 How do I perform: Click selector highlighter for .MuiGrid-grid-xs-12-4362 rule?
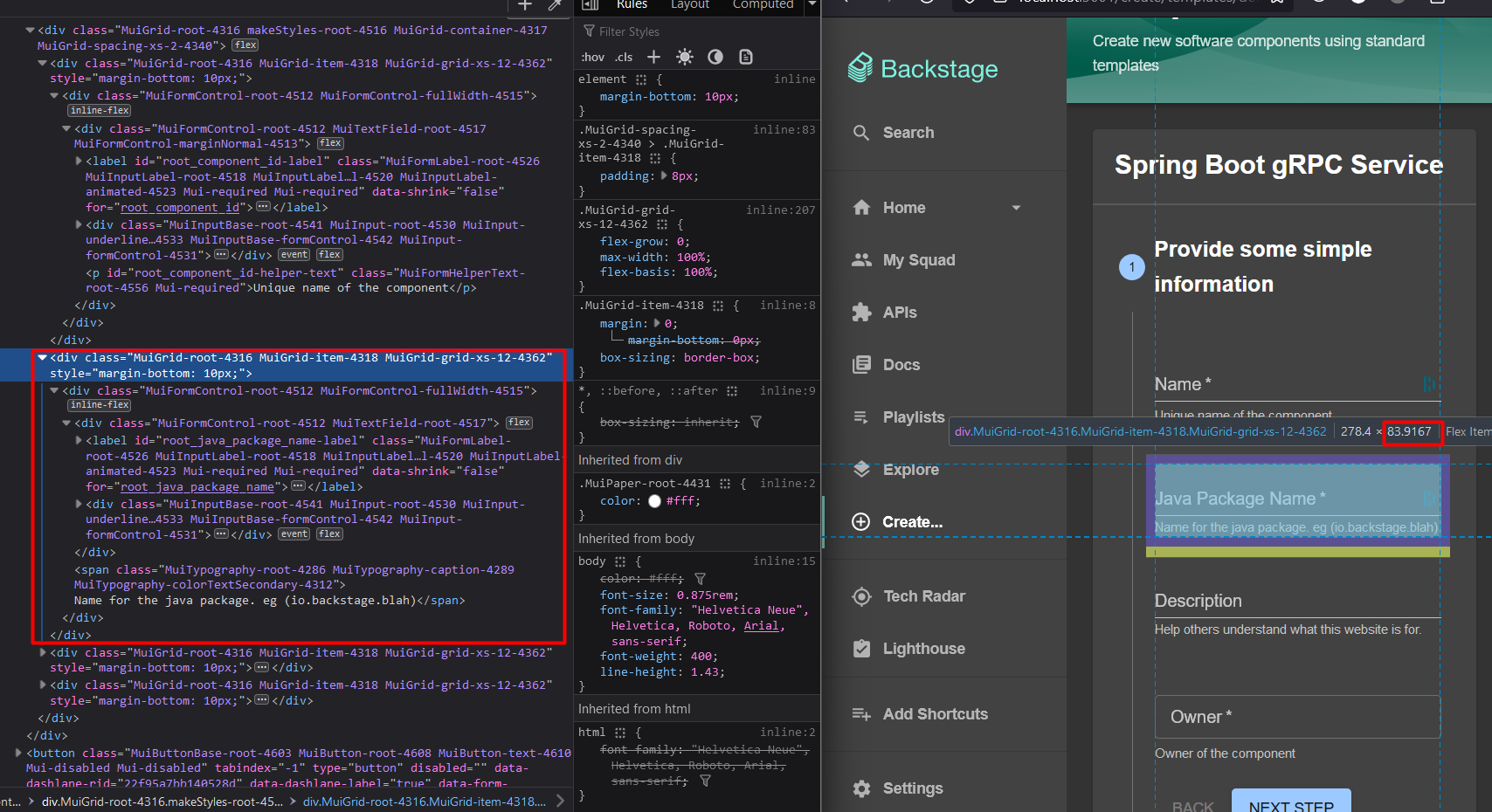[x=662, y=224]
